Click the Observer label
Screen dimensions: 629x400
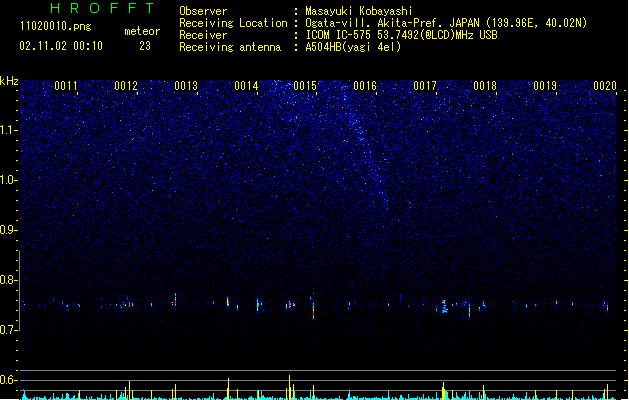pyautogui.click(x=203, y=11)
